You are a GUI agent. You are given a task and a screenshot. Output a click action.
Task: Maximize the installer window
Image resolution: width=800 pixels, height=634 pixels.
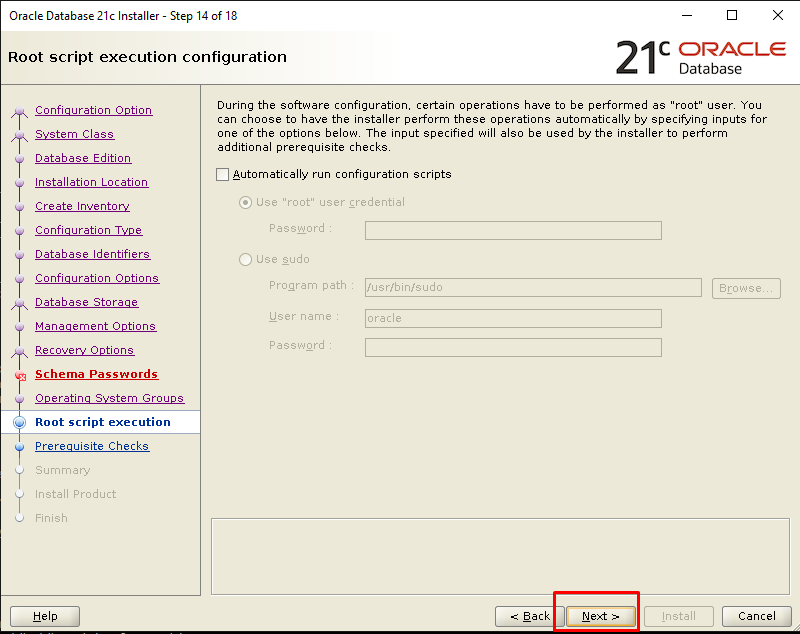(x=732, y=15)
